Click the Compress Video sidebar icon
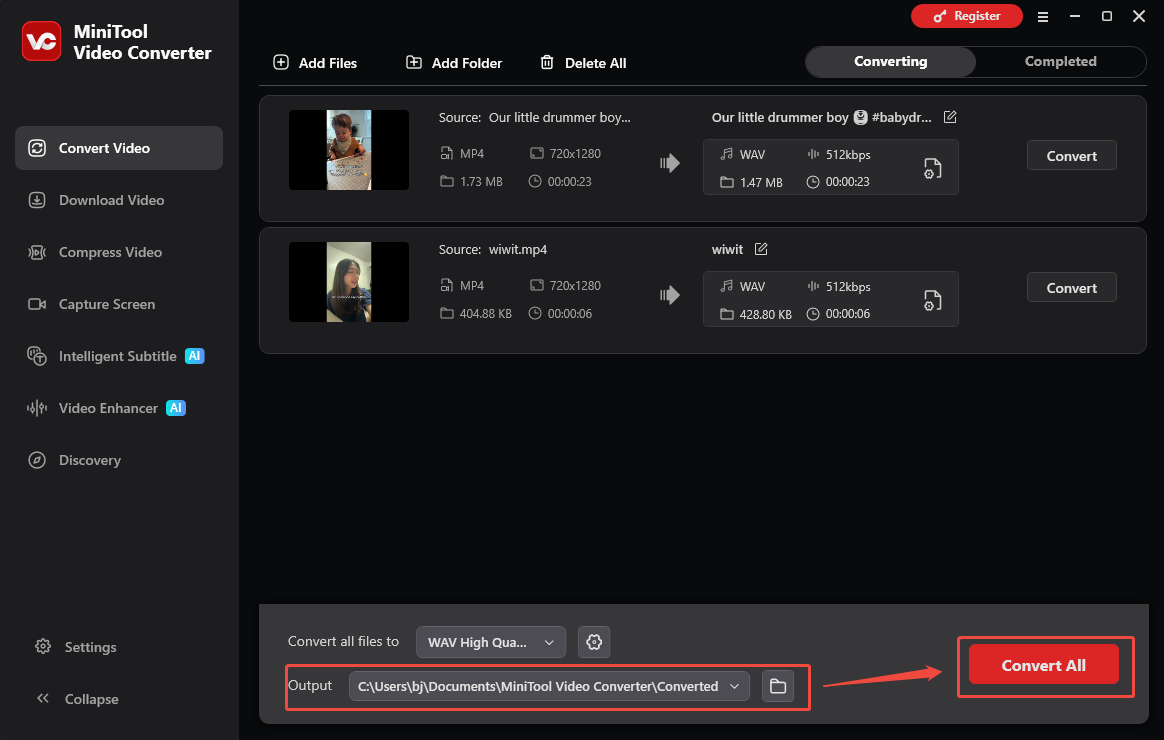 (37, 252)
